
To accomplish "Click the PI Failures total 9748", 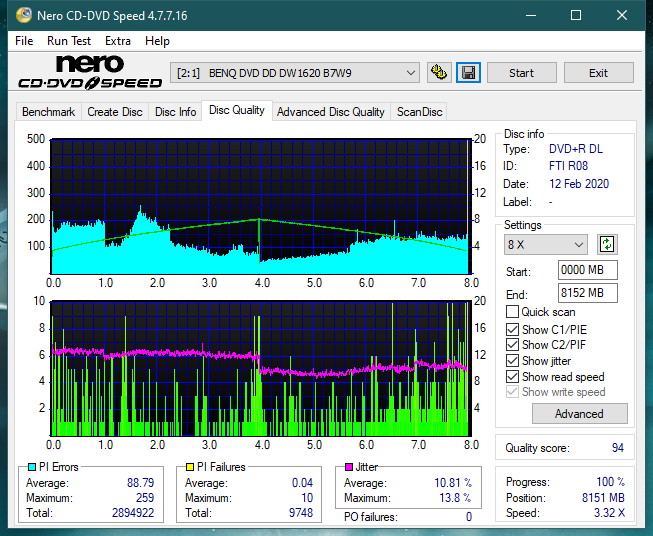I will click(x=301, y=513).
